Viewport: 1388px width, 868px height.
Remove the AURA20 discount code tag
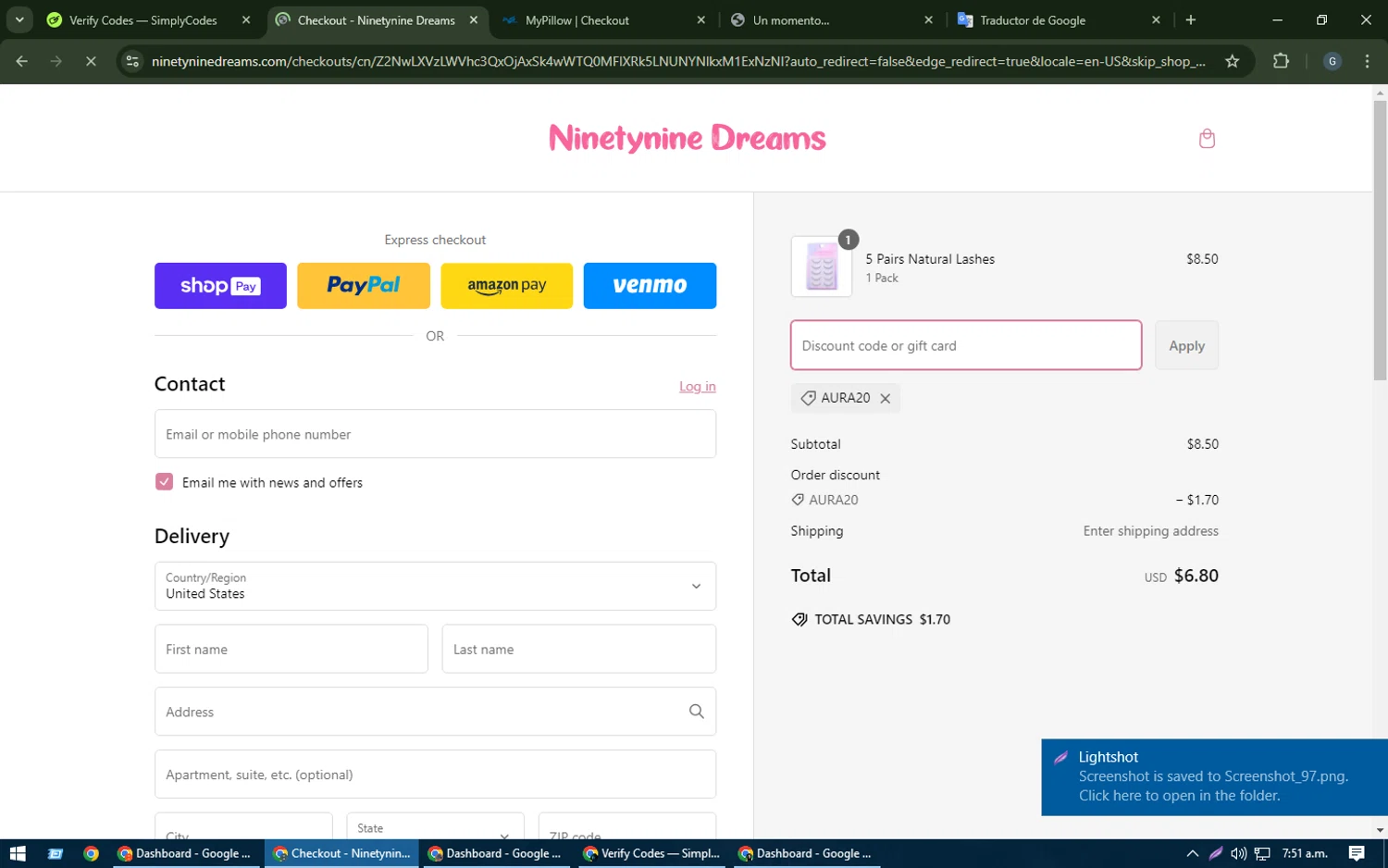click(886, 399)
